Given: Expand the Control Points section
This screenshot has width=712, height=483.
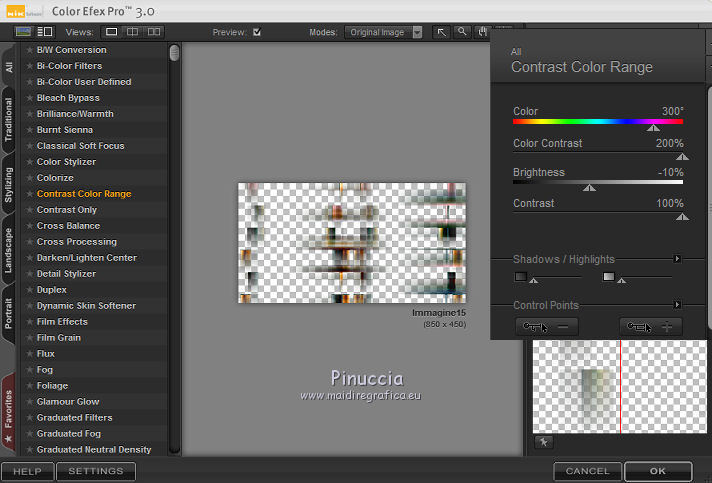Looking at the screenshot, I should coord(677,305).
